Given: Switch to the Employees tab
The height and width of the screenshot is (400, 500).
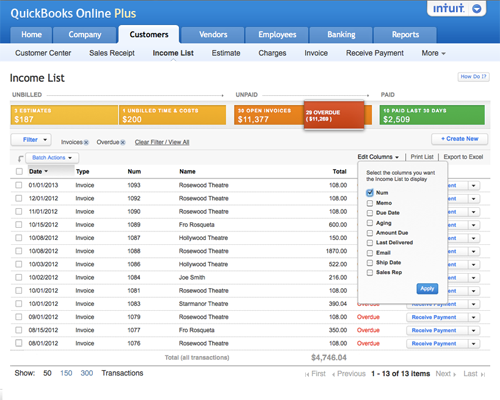Looking at the screenshot, I should (277, 35).
